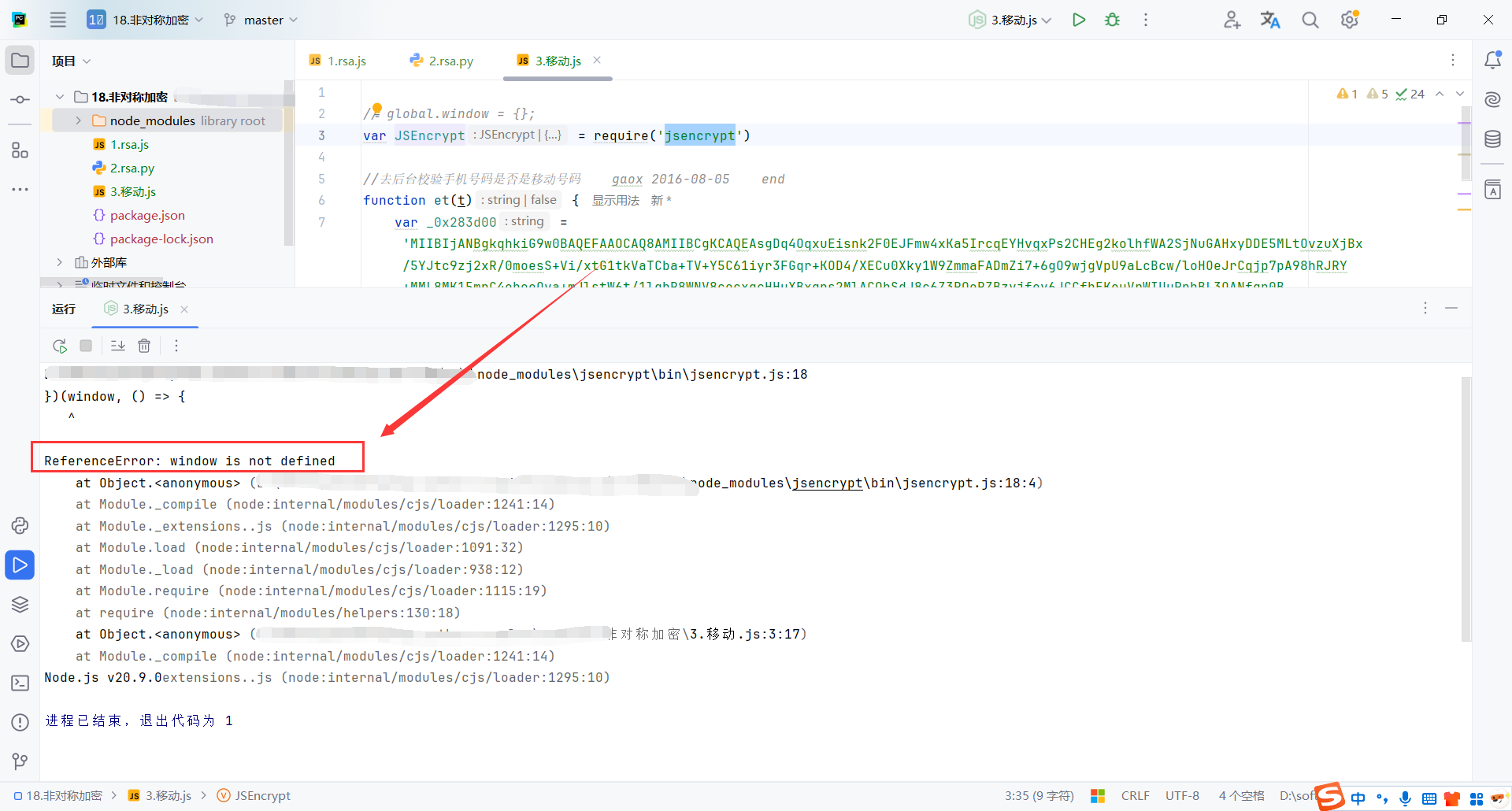Collapse the 18.非对称加密 root folder
The image size is (1512, 811).
(60, 97)
